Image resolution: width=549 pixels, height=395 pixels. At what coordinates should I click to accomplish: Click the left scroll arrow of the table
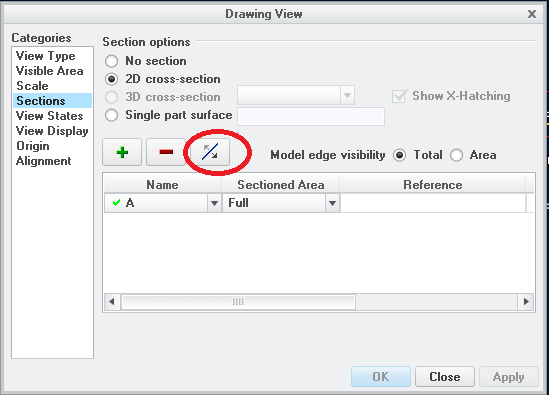click(x=112, y=302)
